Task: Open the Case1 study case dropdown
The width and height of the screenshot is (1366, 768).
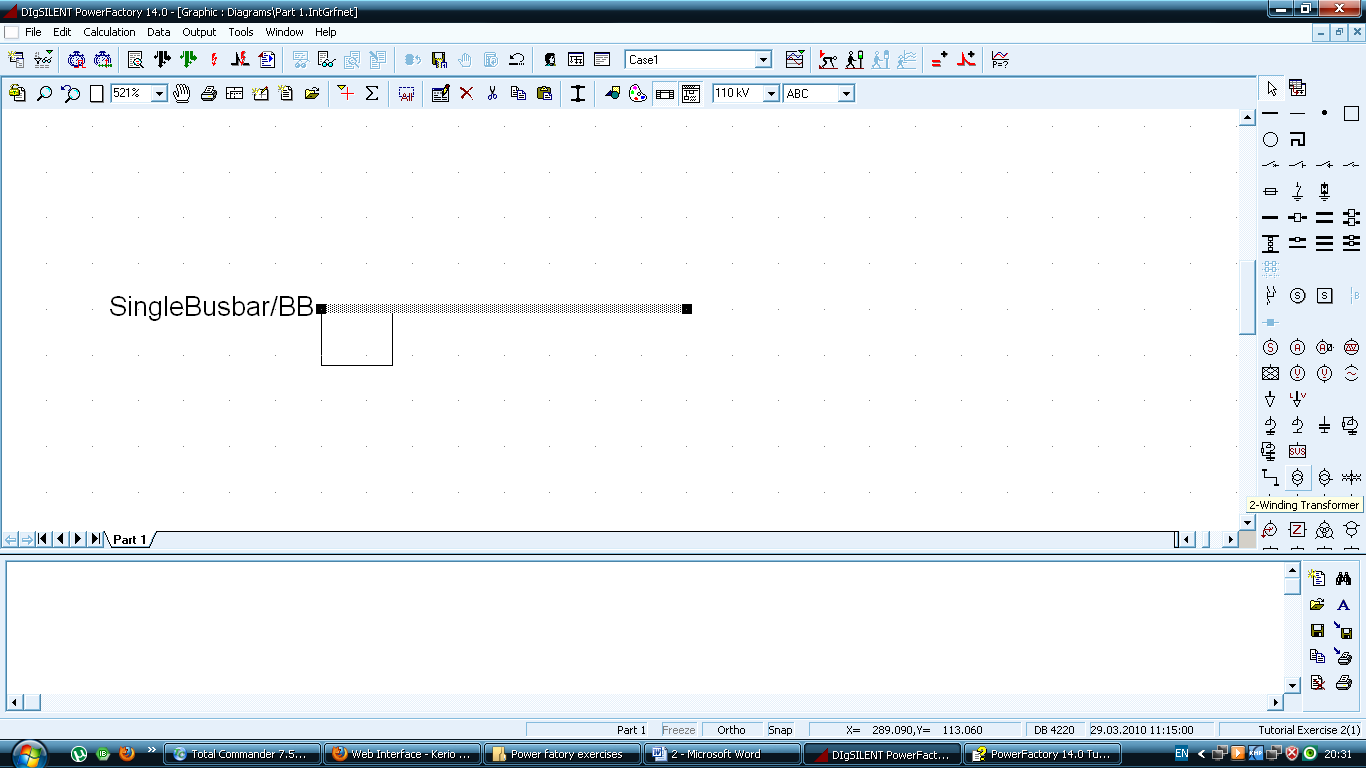Action: click(x=763, y=60)
